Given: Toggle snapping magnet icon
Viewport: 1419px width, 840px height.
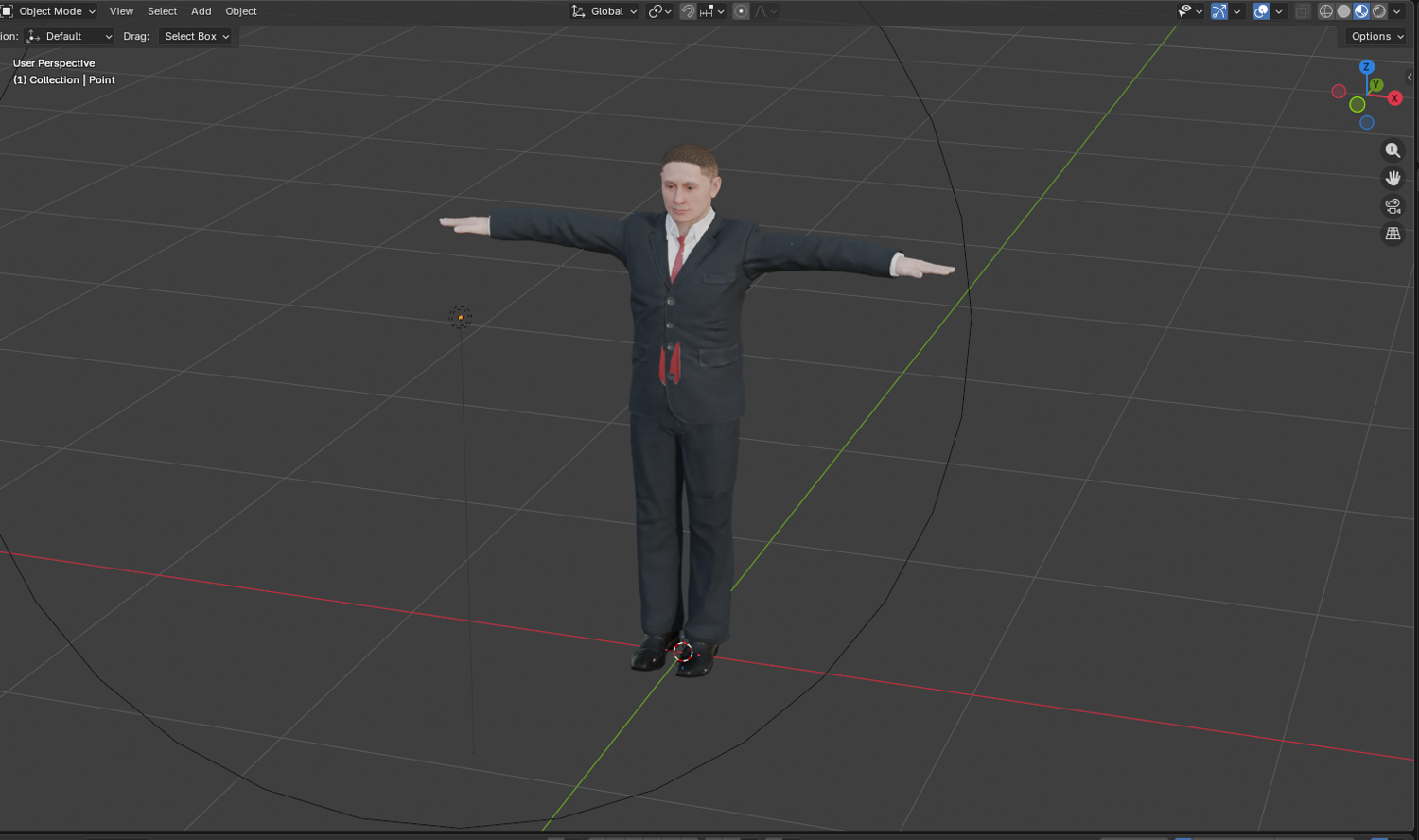Looking at the screenshot, I should [x=688, y=11].
